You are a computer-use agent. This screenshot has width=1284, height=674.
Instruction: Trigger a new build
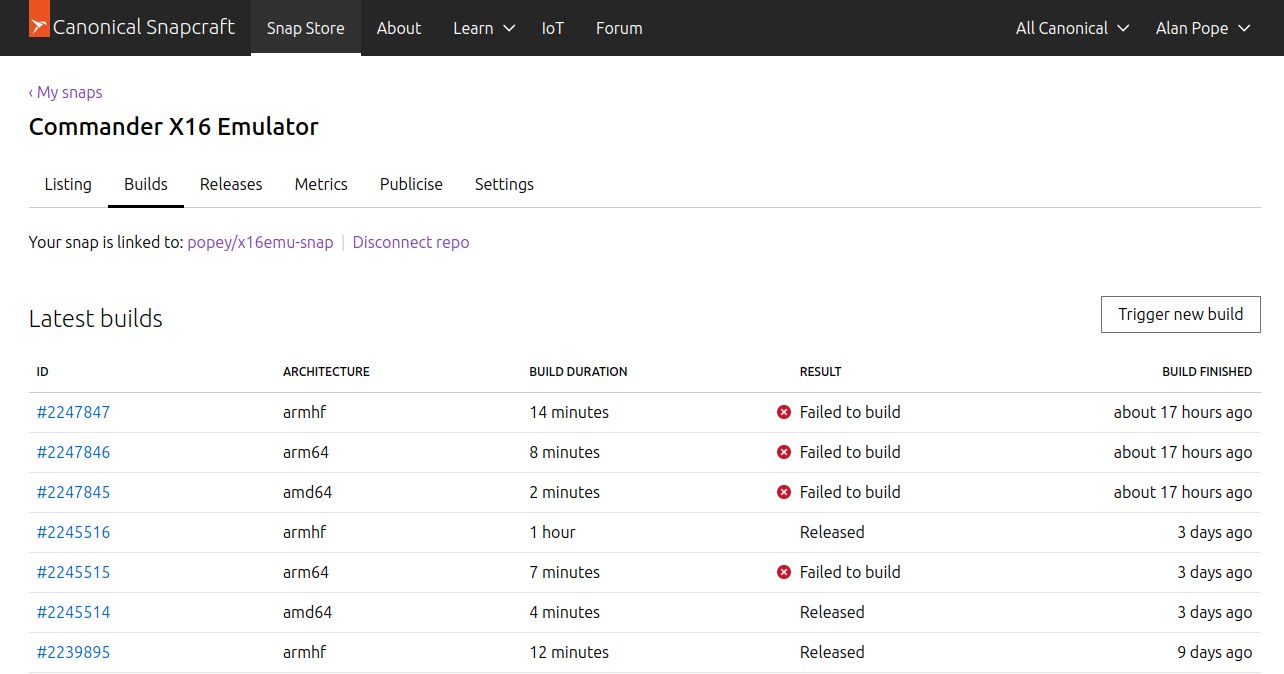pyautogui.click(x=1181, y=314)
